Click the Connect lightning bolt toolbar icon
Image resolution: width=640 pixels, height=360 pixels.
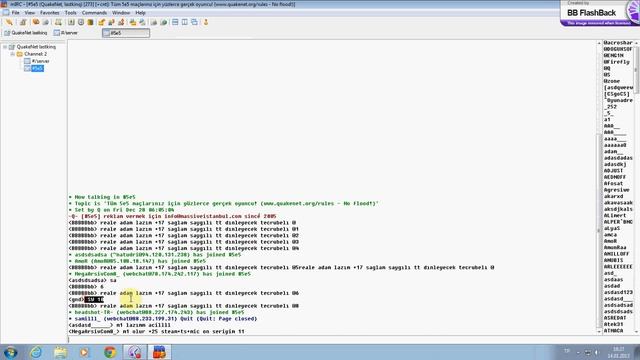[9, 22]
